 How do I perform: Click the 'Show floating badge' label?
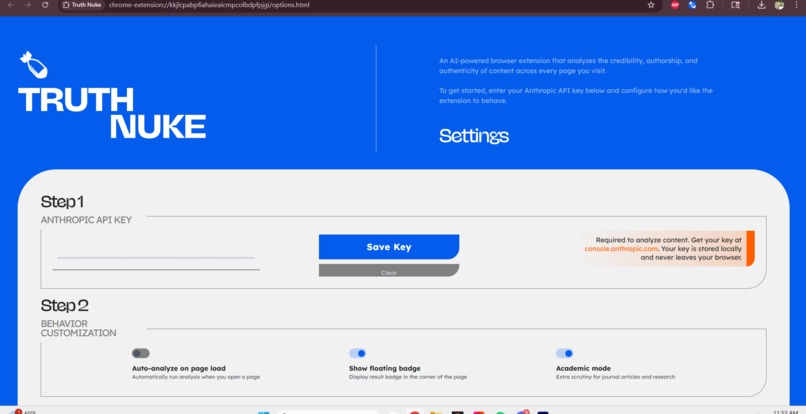tap(384, 368)
